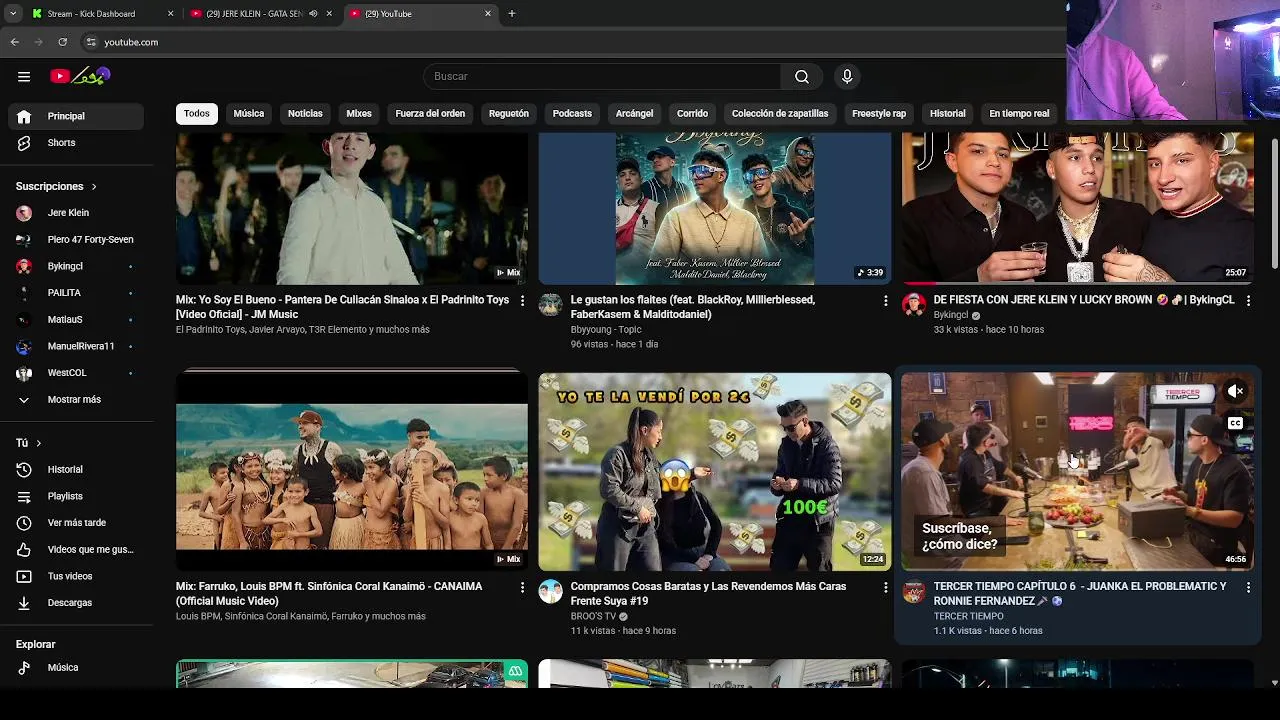Select the Música filter chip

click(249, 114)
